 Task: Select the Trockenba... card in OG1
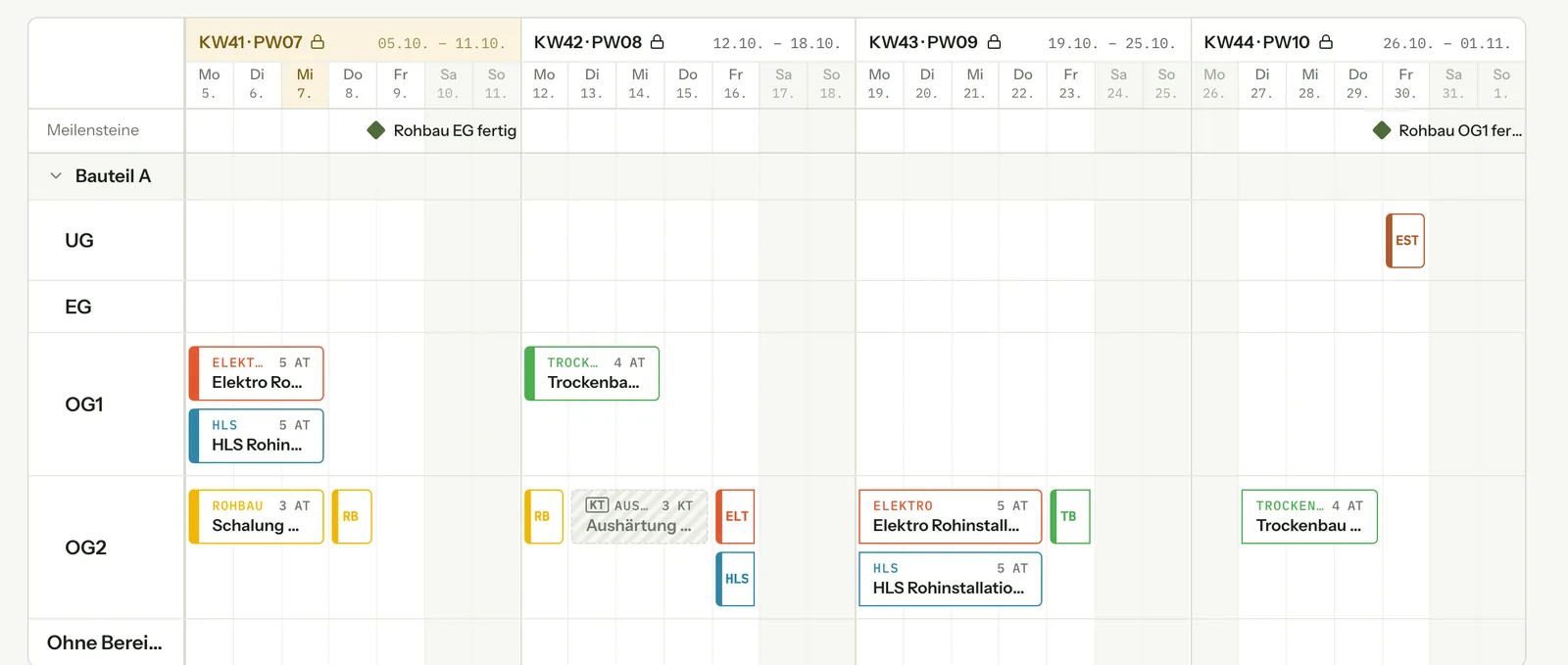pos(592,373)
